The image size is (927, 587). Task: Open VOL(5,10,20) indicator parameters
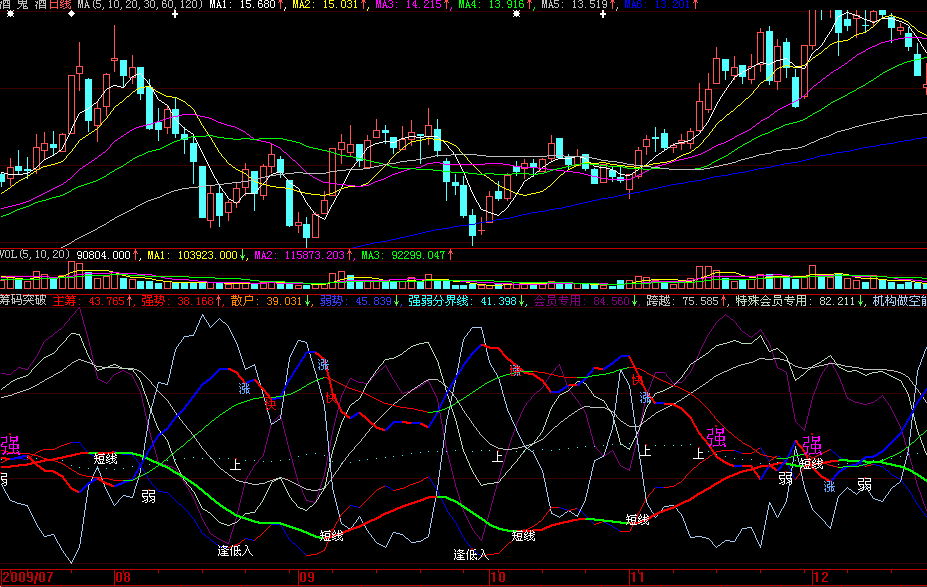(35, 255)
